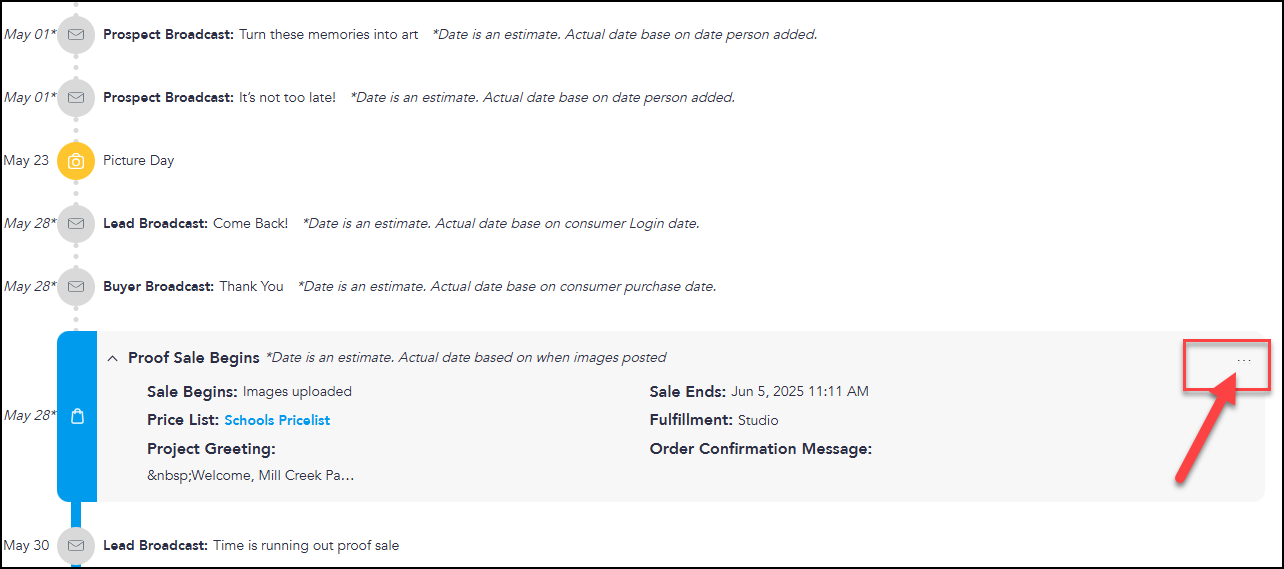Click the Order Confirmation Message label
The height and width of the screenshot is (569, 1284).
(761, 449)
